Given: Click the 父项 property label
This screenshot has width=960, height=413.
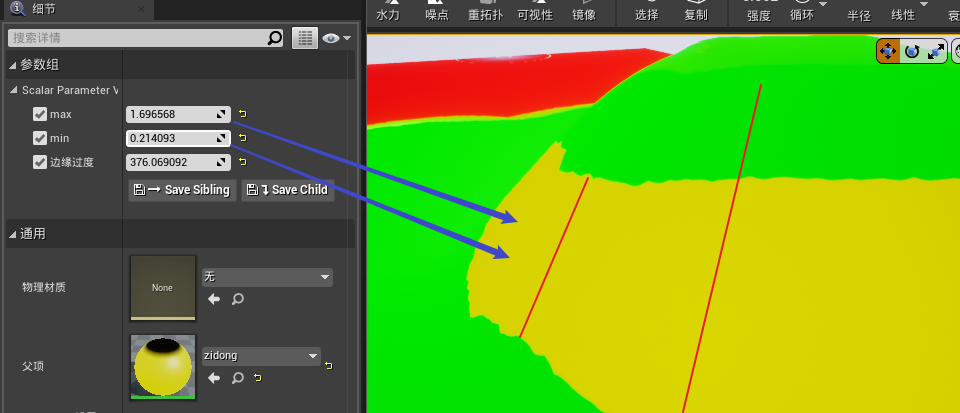Looking at the screenshot, I should pyautogui.click(x=32, y=366).
